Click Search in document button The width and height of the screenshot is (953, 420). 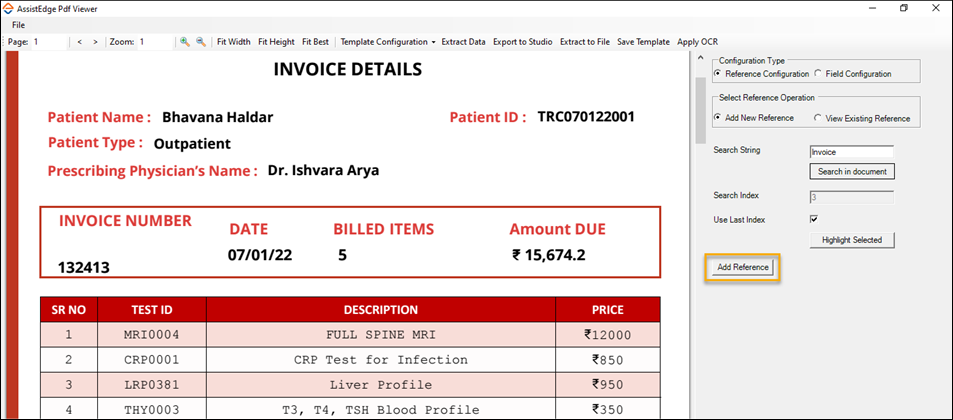852,171
